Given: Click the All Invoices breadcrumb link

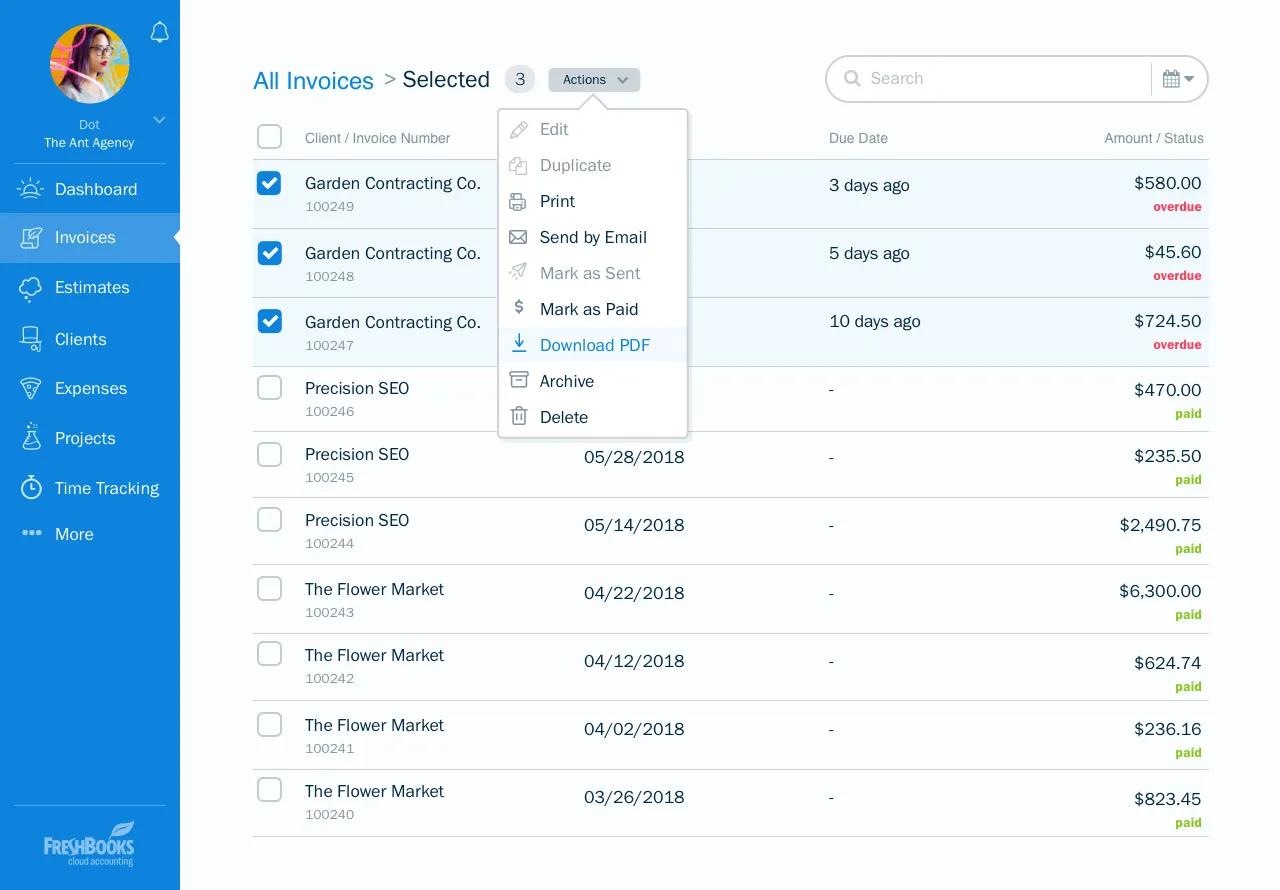Looking at the screenshot, I should coord(313,81).
